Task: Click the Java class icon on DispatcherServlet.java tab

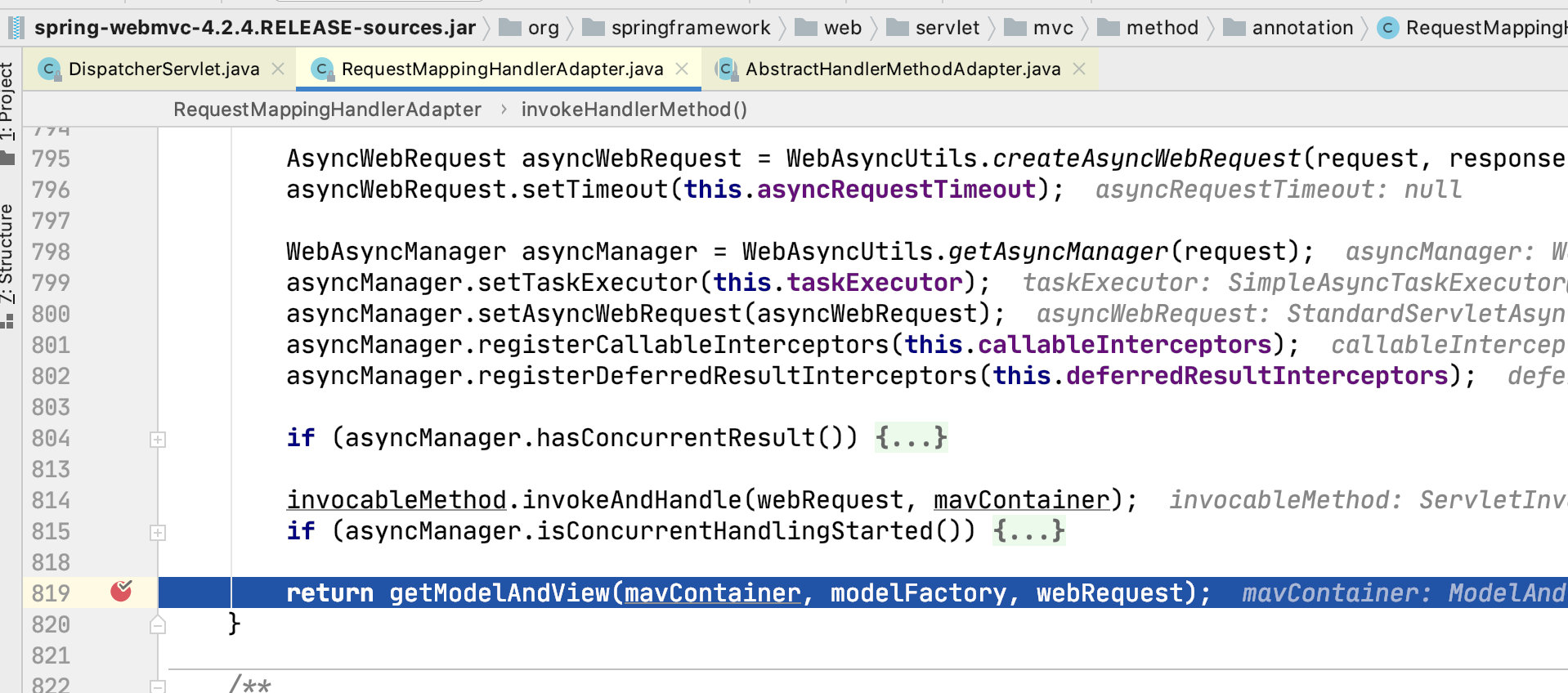Action: pos(50,69)
